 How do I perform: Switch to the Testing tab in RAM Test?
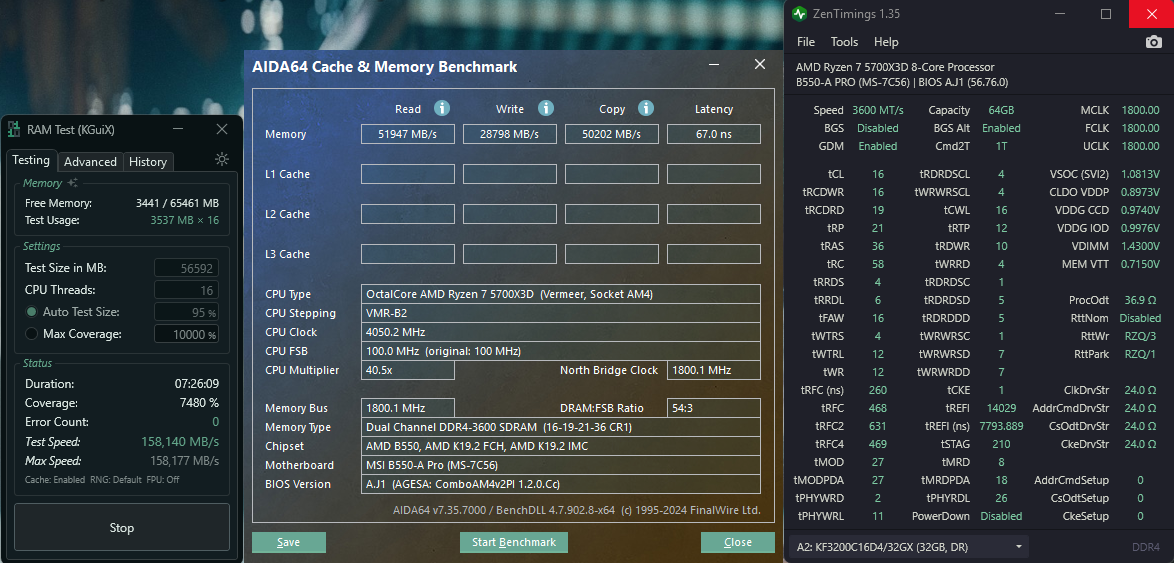[x=31, y=160]
